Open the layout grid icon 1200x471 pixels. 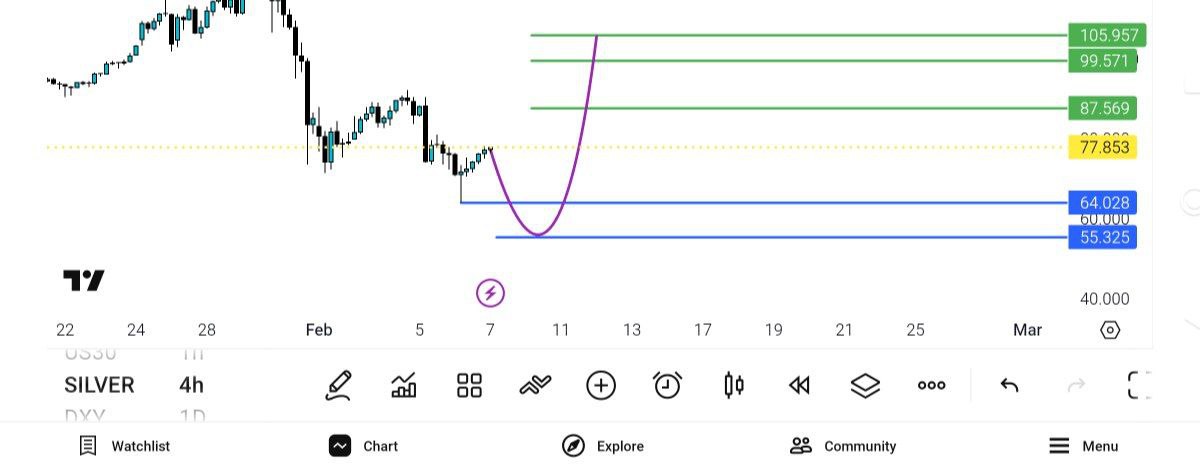click(470, 385)
